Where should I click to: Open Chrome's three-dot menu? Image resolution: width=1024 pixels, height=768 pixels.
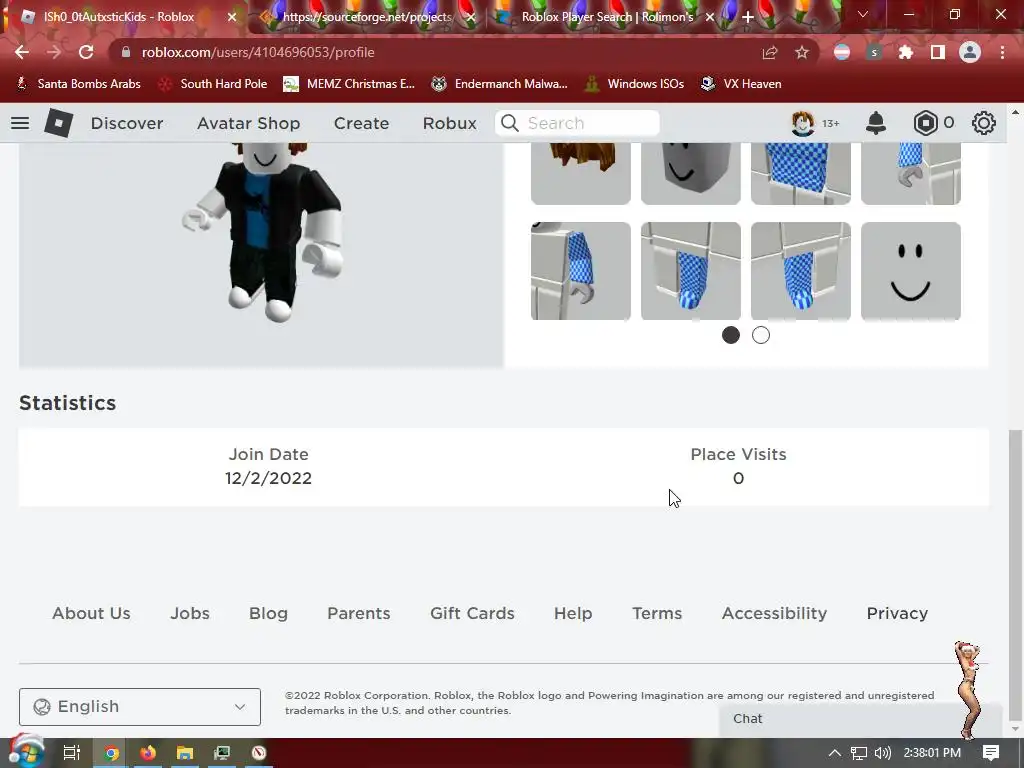[1002, 52]
